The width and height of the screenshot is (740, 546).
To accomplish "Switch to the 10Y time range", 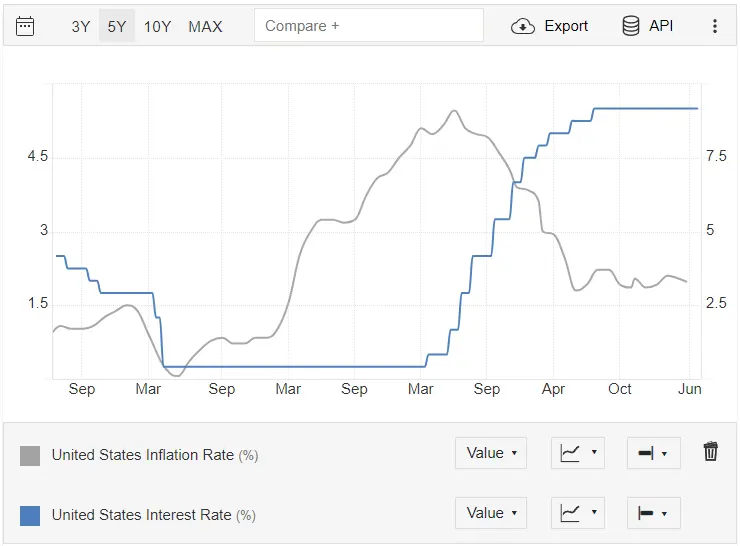I will coord(157,26).
